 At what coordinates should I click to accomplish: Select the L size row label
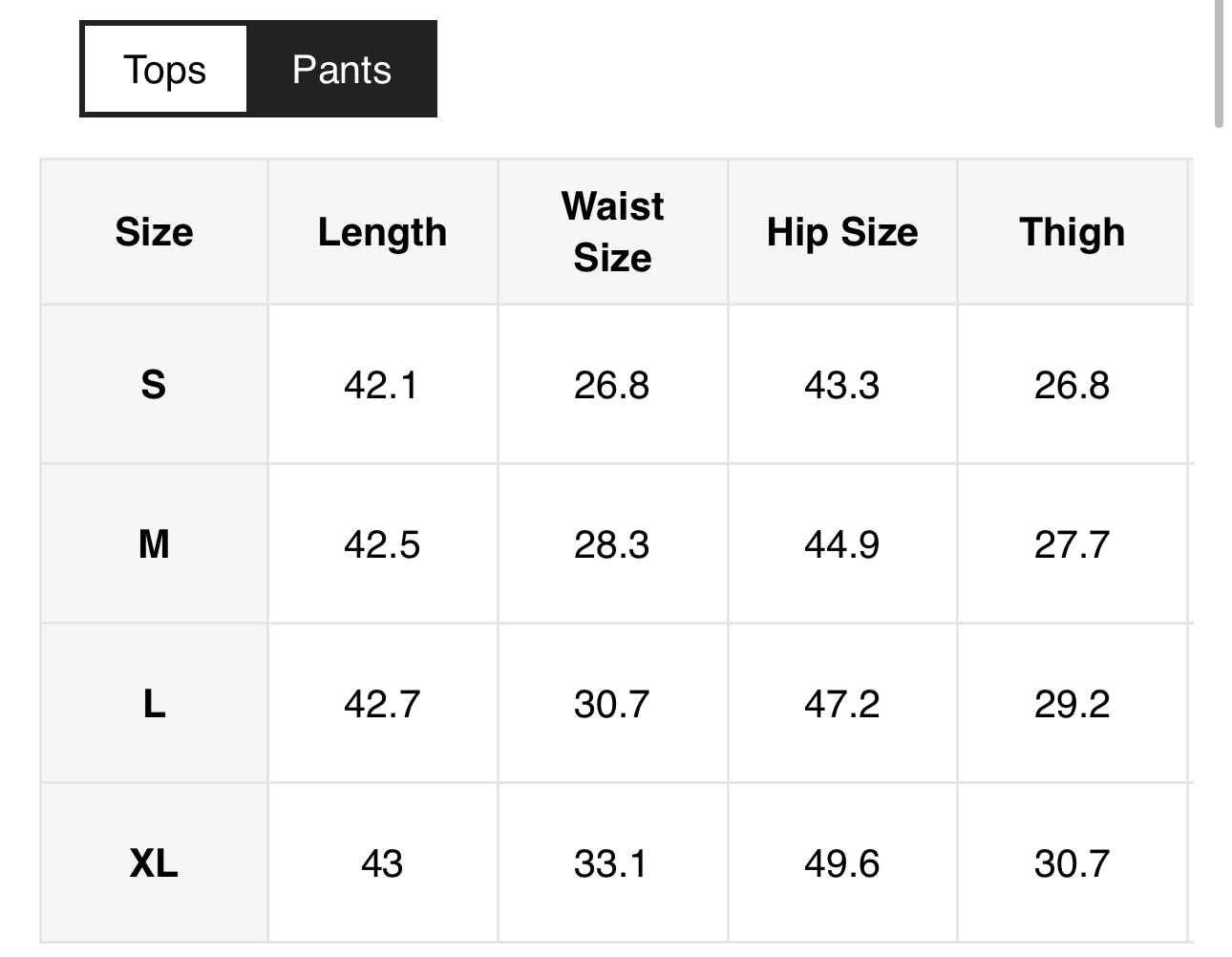pyautogui.click(x=154, y=704)
